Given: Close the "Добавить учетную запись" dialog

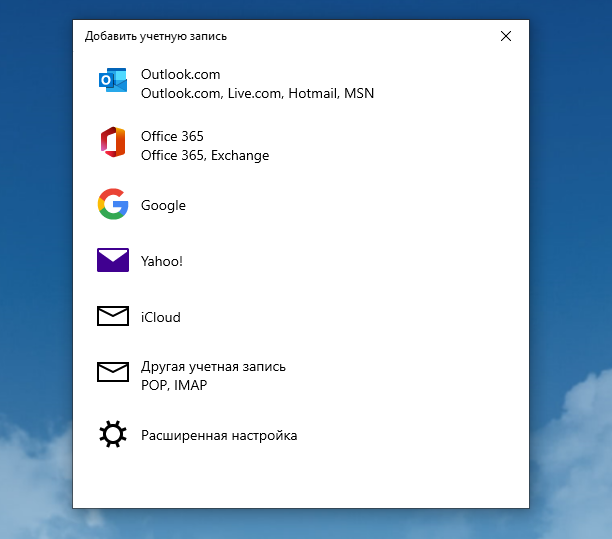Looking at the screenshot, I should [x=505, y=36].
